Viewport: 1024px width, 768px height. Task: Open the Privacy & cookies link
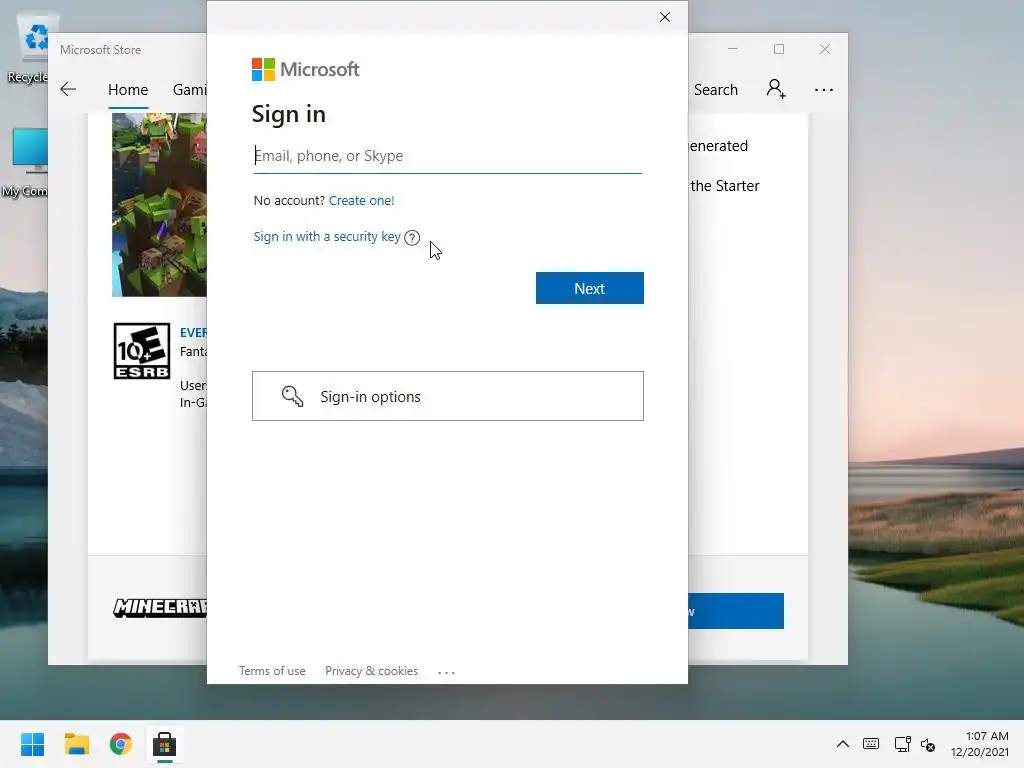click(372, 671)
